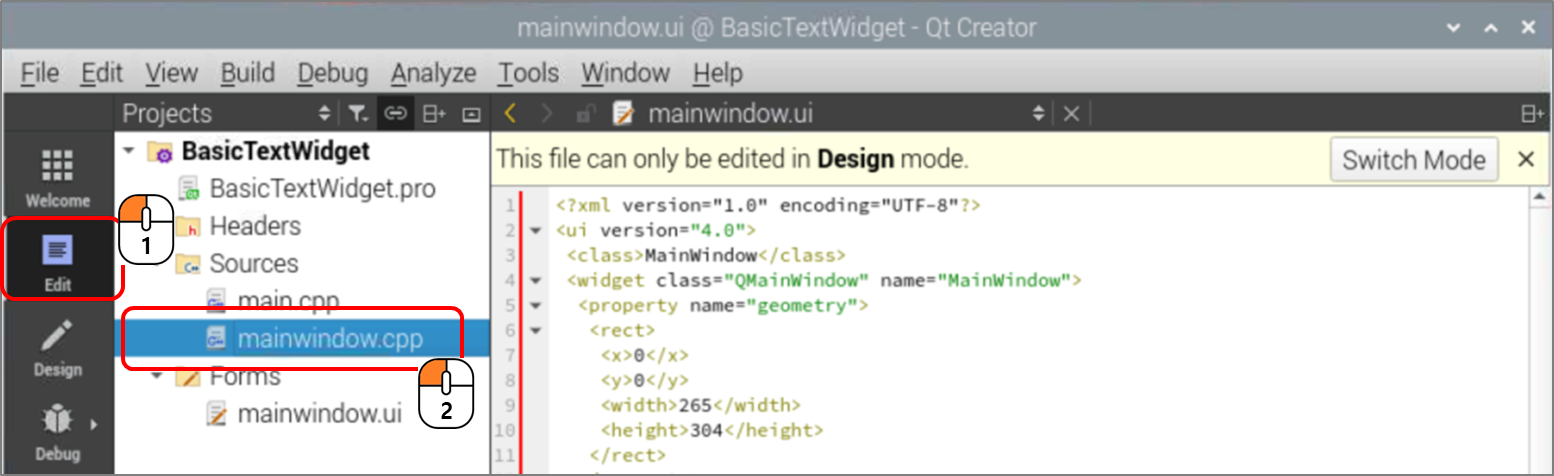The height and width of the screenshot is (476, 1554).
Task: Switch to Edit mode in sidebar
Action: (57, 262)
